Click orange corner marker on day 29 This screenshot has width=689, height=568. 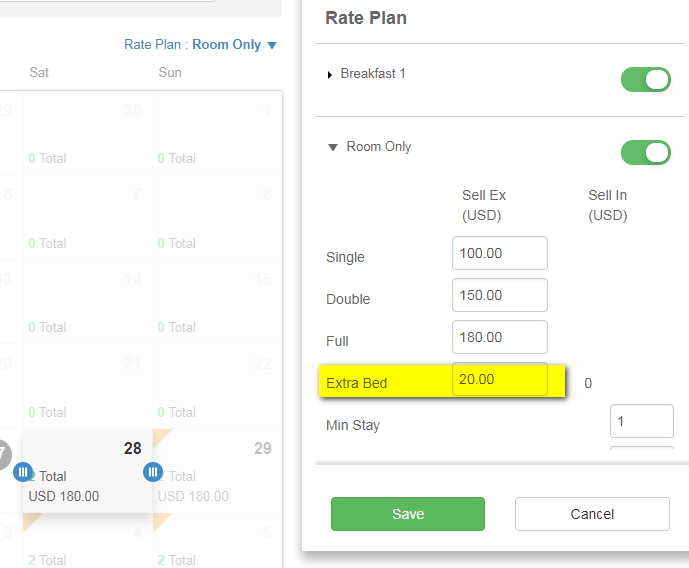pyautogui.click(x=161, y=438)
